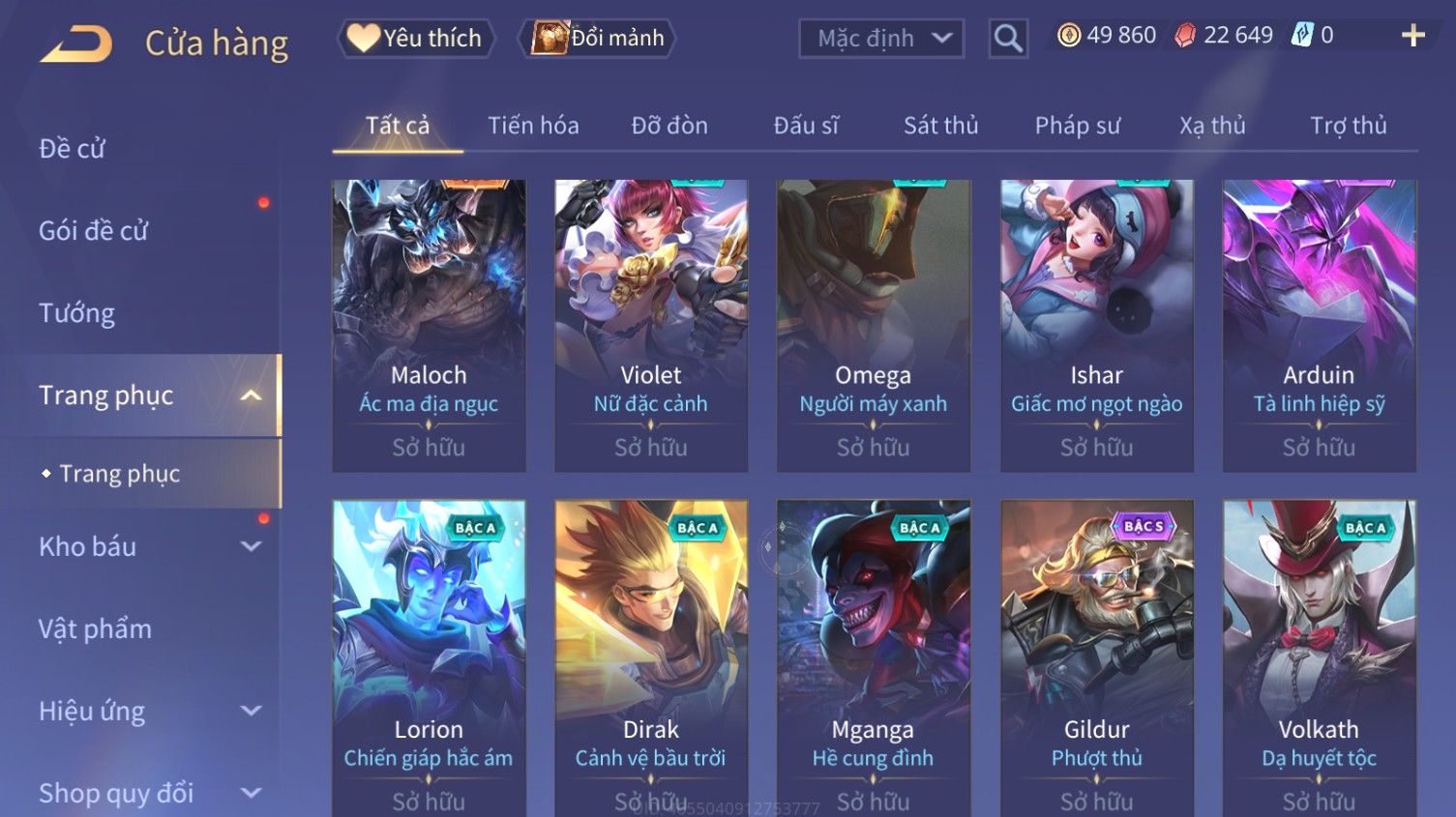
Task: Switch to the Tiến hóa tab
Action: 533,126
